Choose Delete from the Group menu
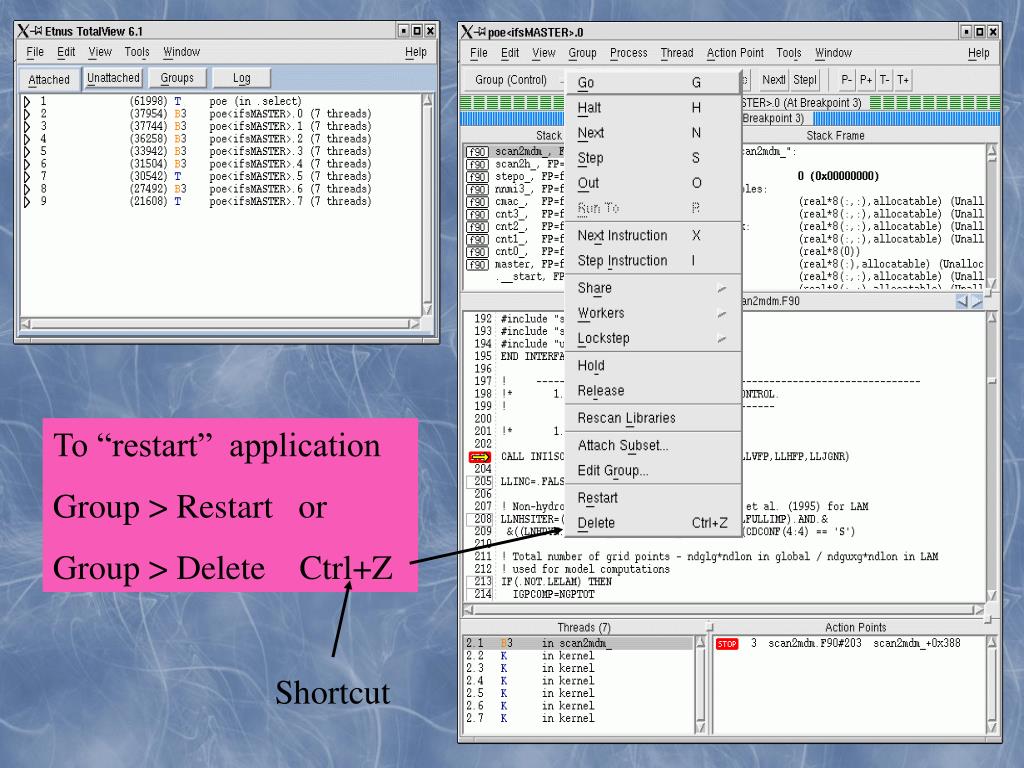 [652, 523]
